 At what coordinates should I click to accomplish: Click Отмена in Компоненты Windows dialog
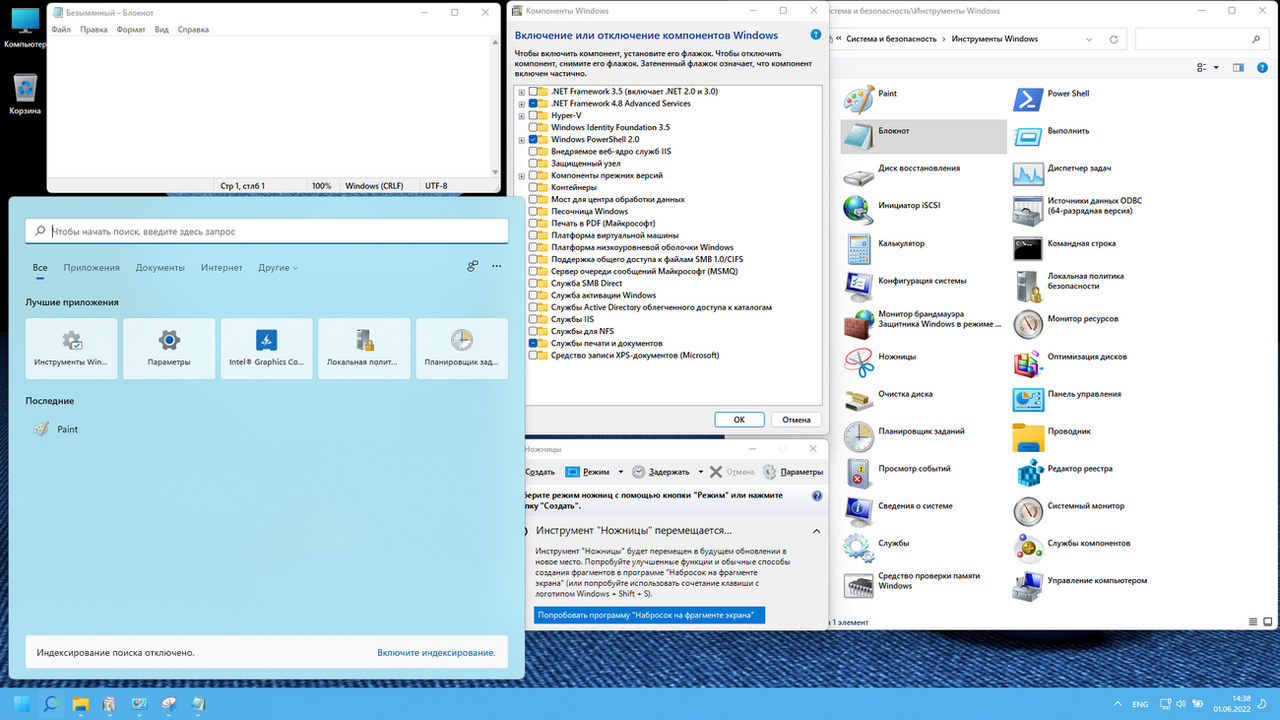click(x=796, y=420)
